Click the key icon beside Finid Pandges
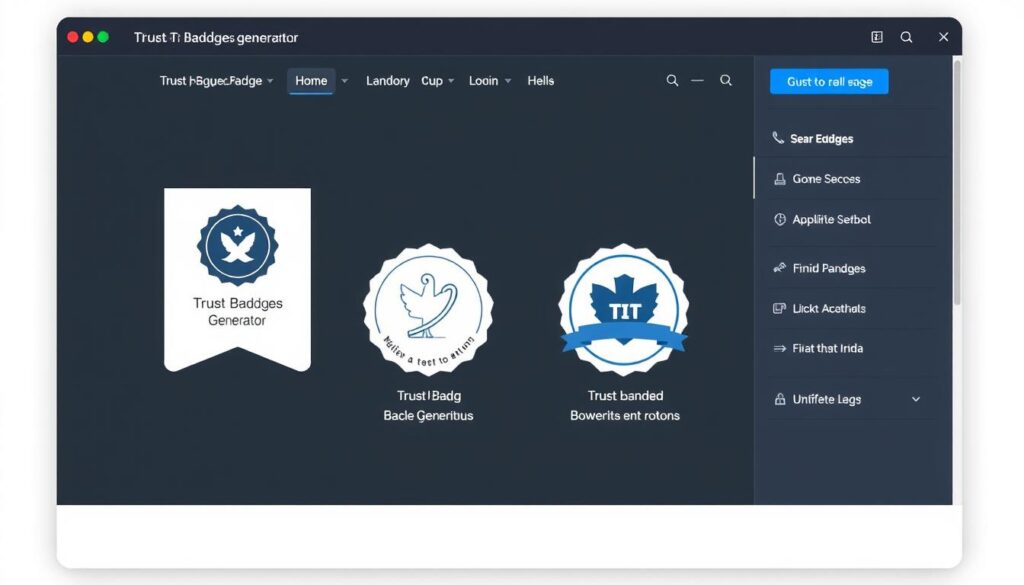The width and height of the screenshot is (1024, 585). 779,268
